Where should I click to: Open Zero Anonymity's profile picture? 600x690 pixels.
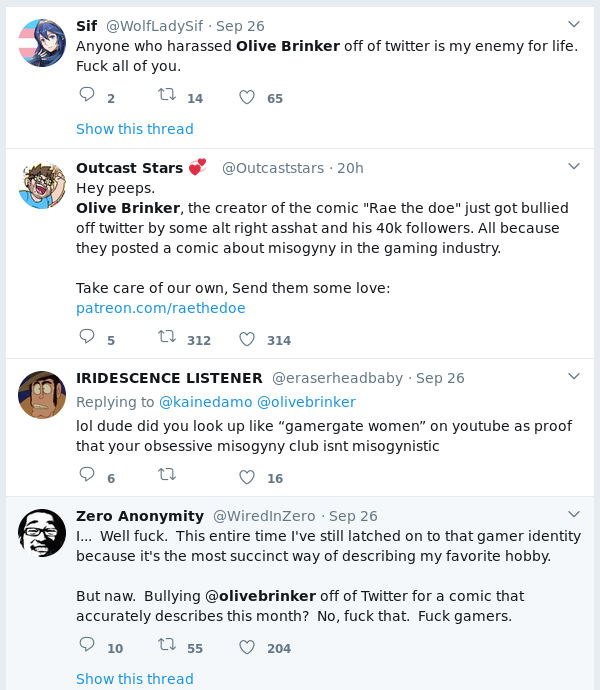pyautogui.click(x=42, y=532)
